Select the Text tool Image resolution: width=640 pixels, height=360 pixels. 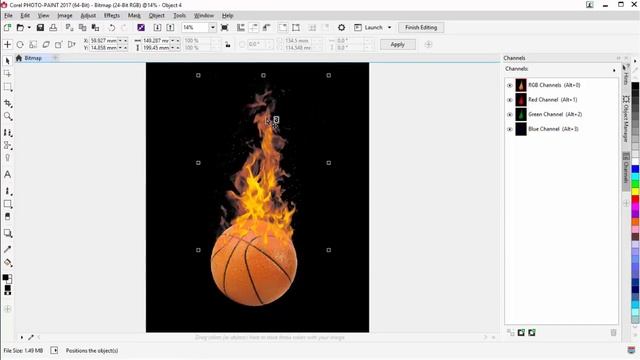pyautogui.click(x=7, y=174)
